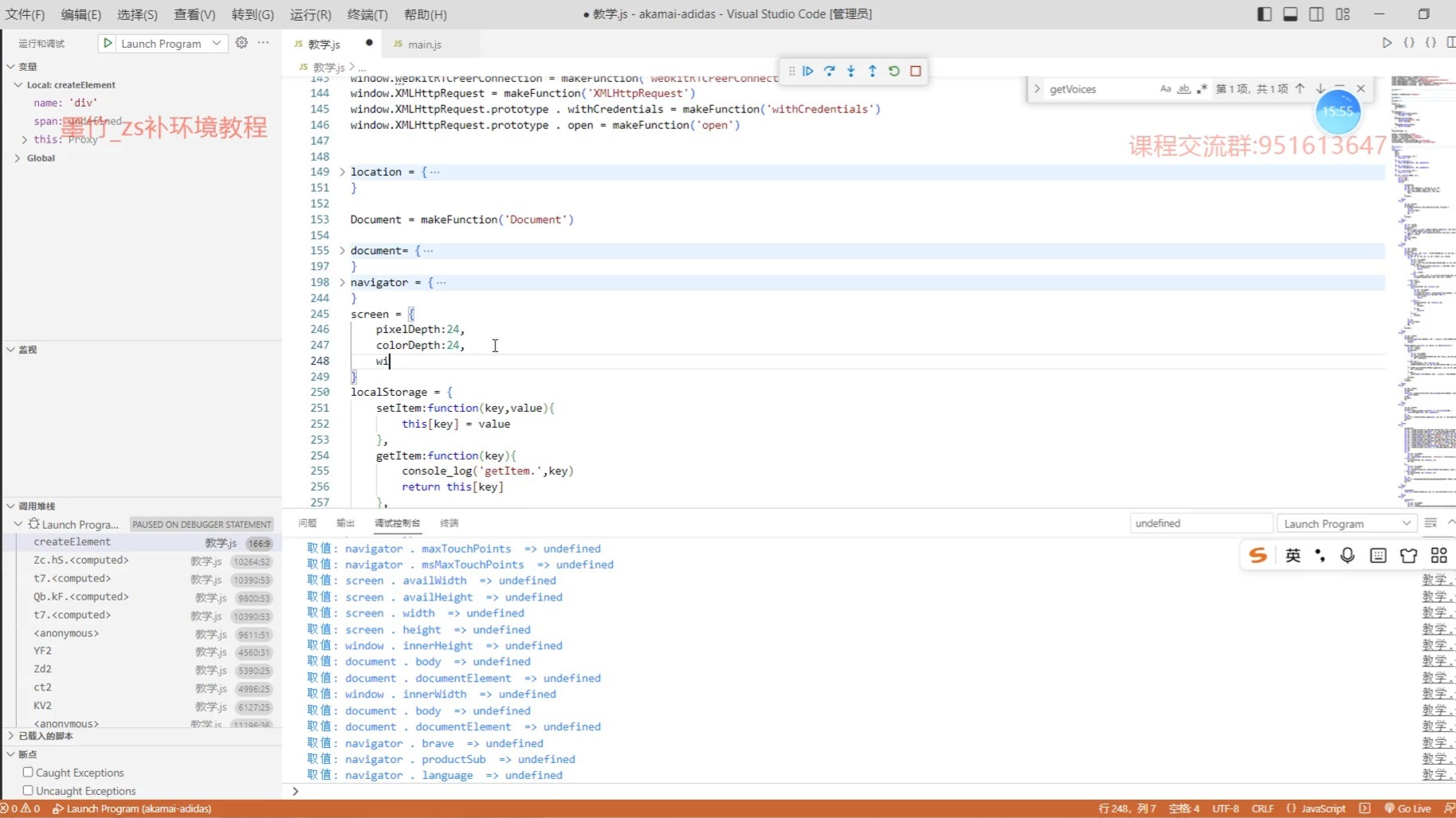Open launch.json with the gear icon

pyautogui.click(x=241, y=43)
